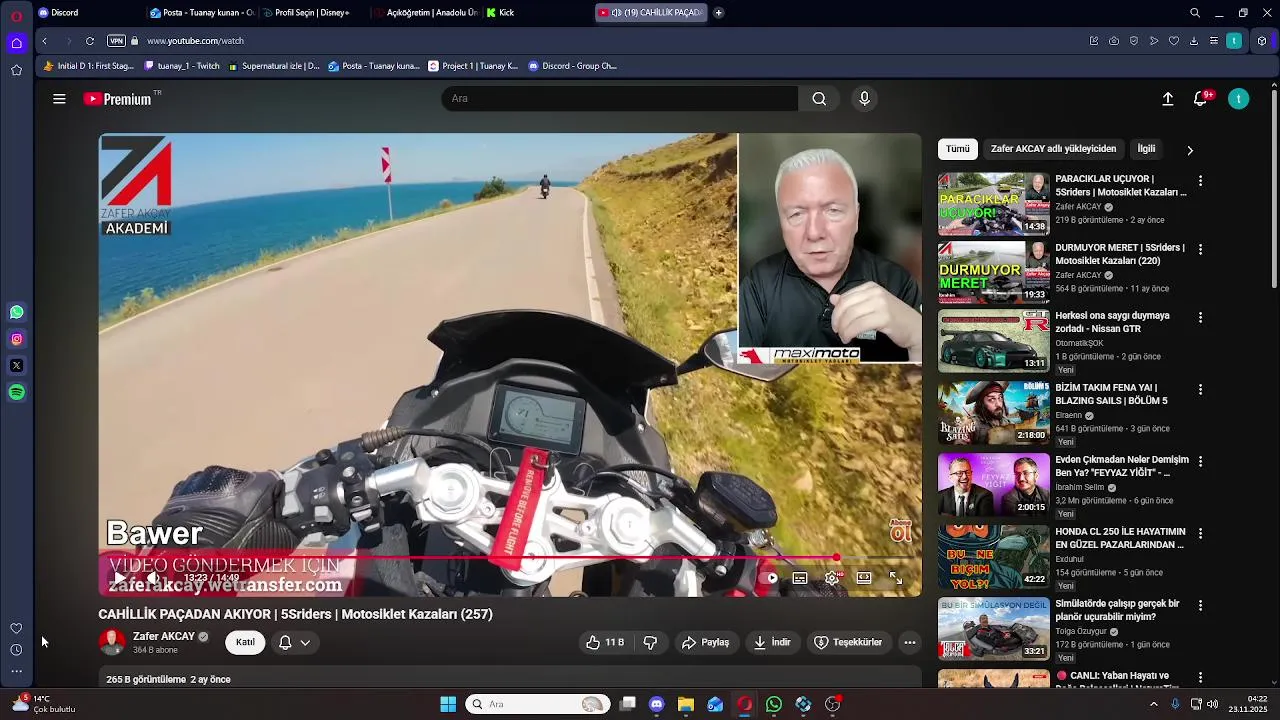Open options for BLAZING SAILS video
The image size is (1280, 720).
[x=1200, y=389]
